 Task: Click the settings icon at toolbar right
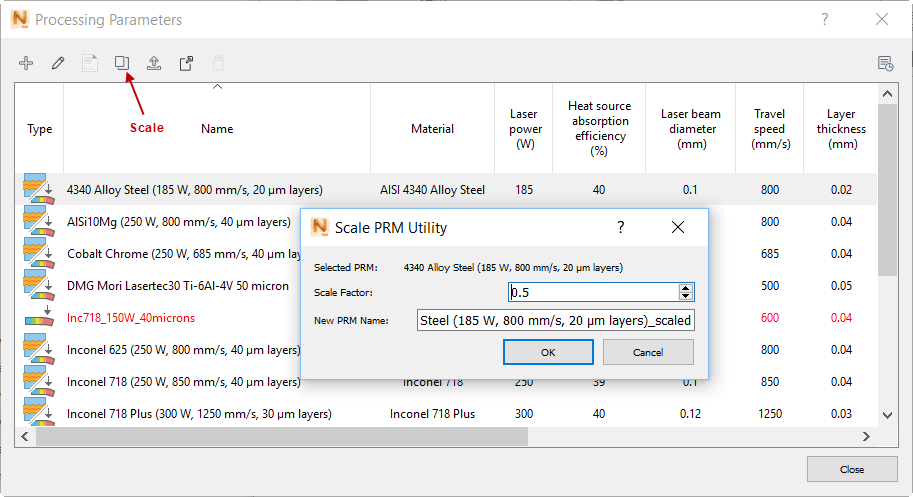[x=885, y=63]
